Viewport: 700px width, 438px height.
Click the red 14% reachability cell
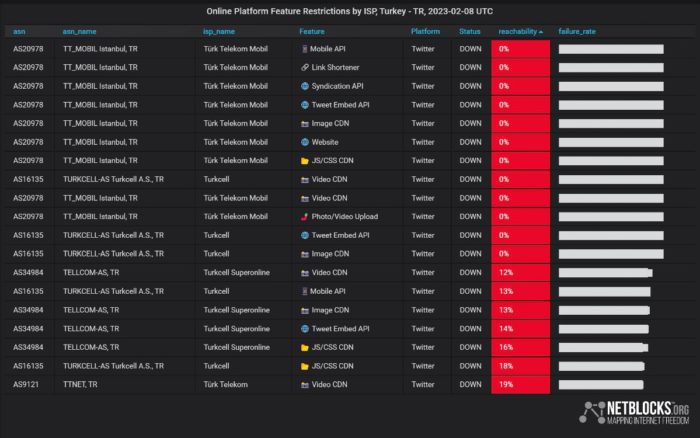click(x=521, y=329)
